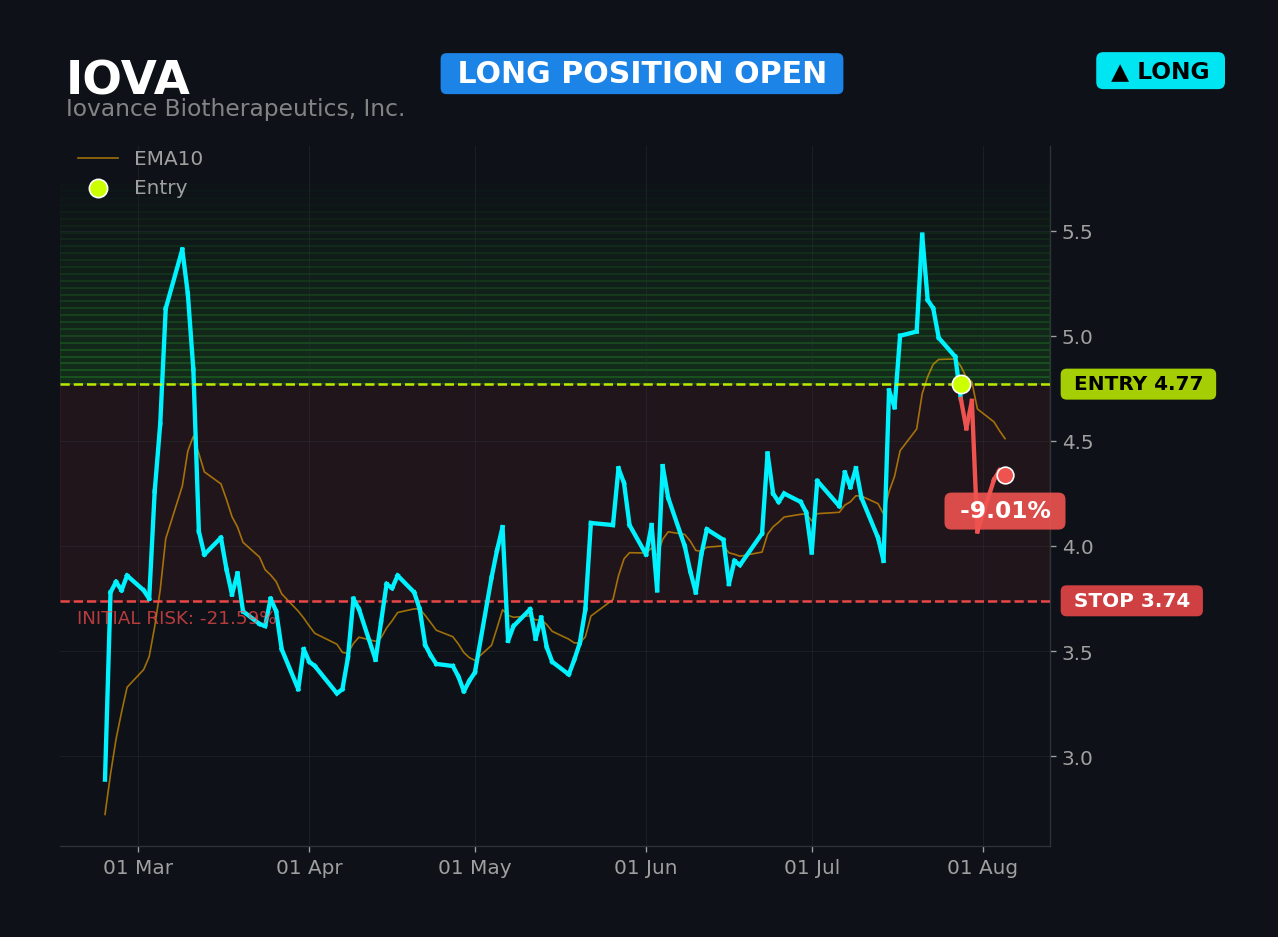Click the 01 May date label
Screen dimensions: 1278x937
(x=475, y=868)
